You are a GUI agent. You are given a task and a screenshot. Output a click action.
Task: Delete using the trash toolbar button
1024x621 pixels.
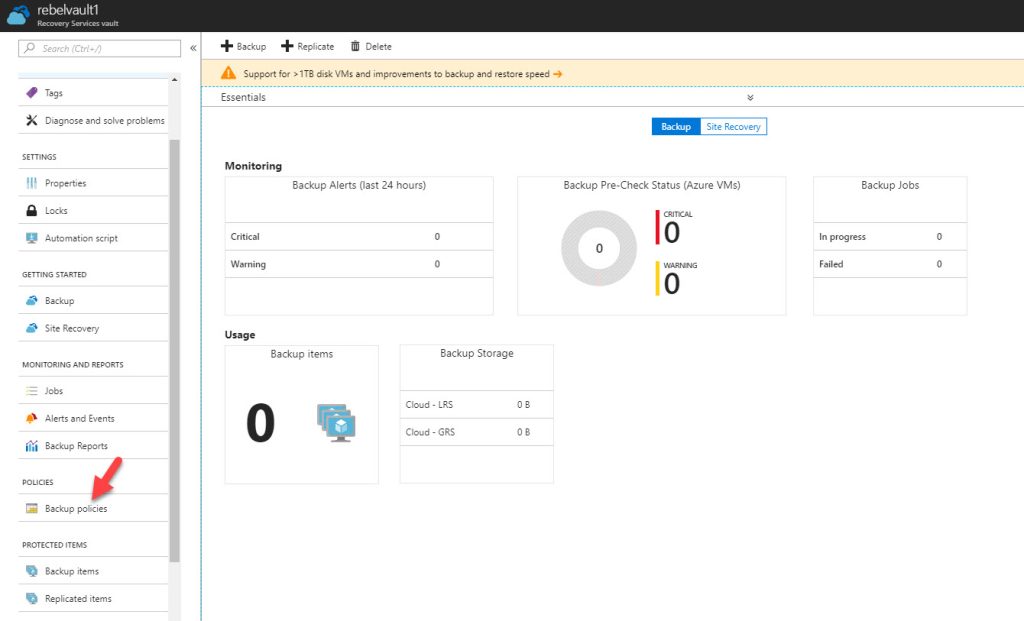point(371,46)
